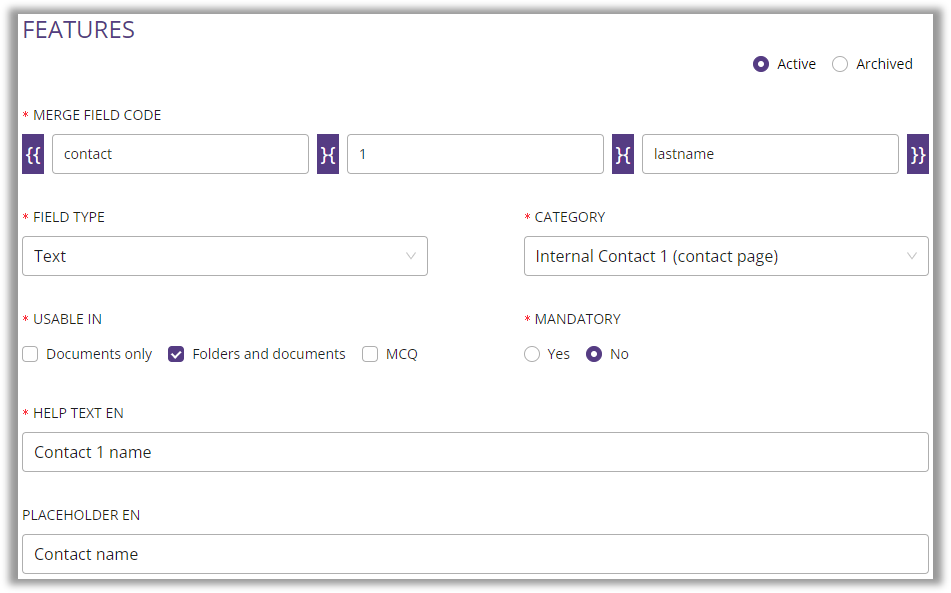
Task: Click the brace separator icon before lastname field
Action: 623,154
